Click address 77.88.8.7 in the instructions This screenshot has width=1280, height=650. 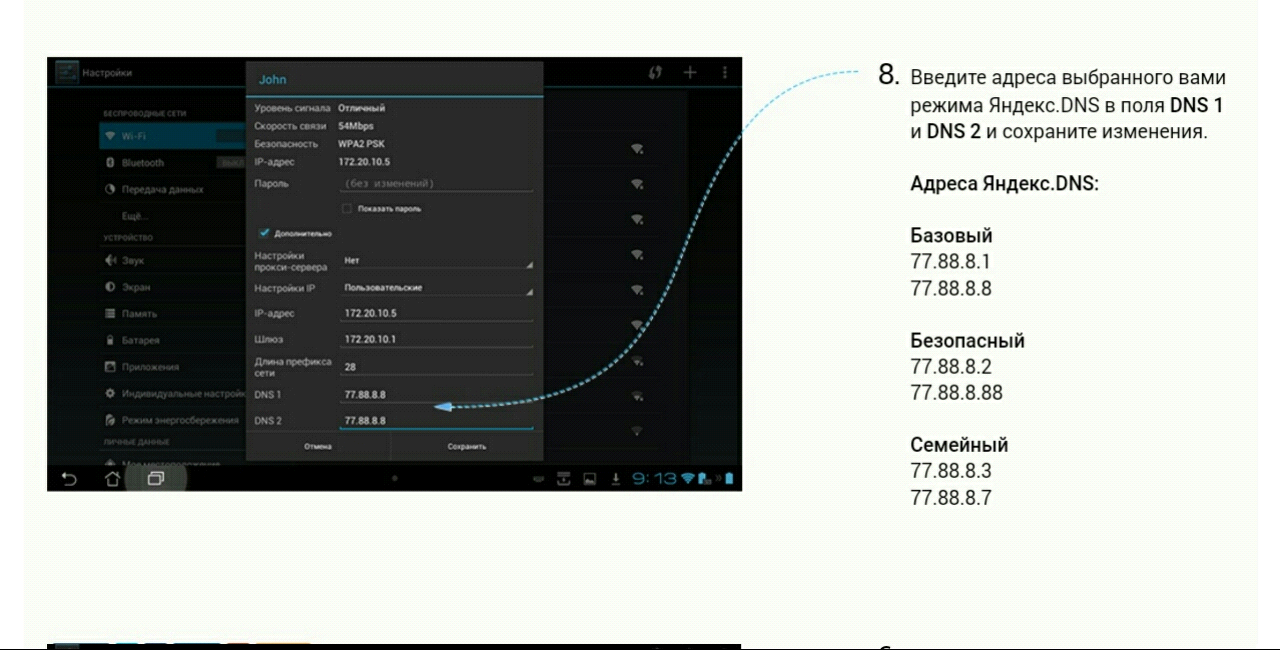tap(951, 497)
